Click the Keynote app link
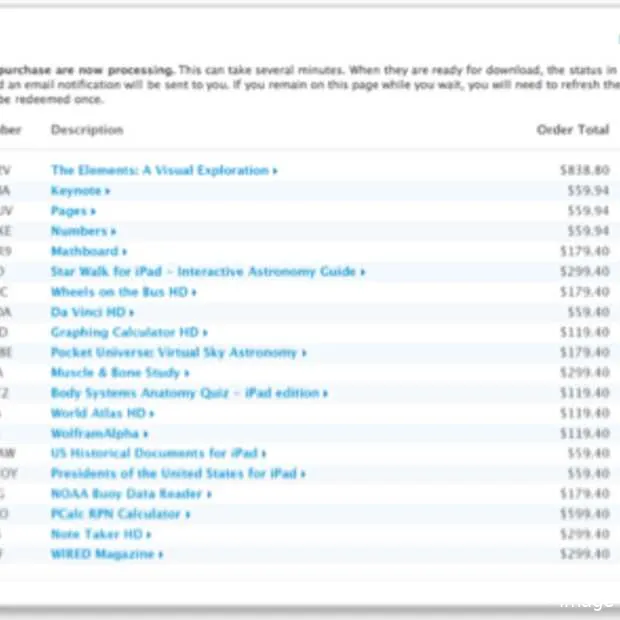The image size is (620, 620). pos(76,191)
